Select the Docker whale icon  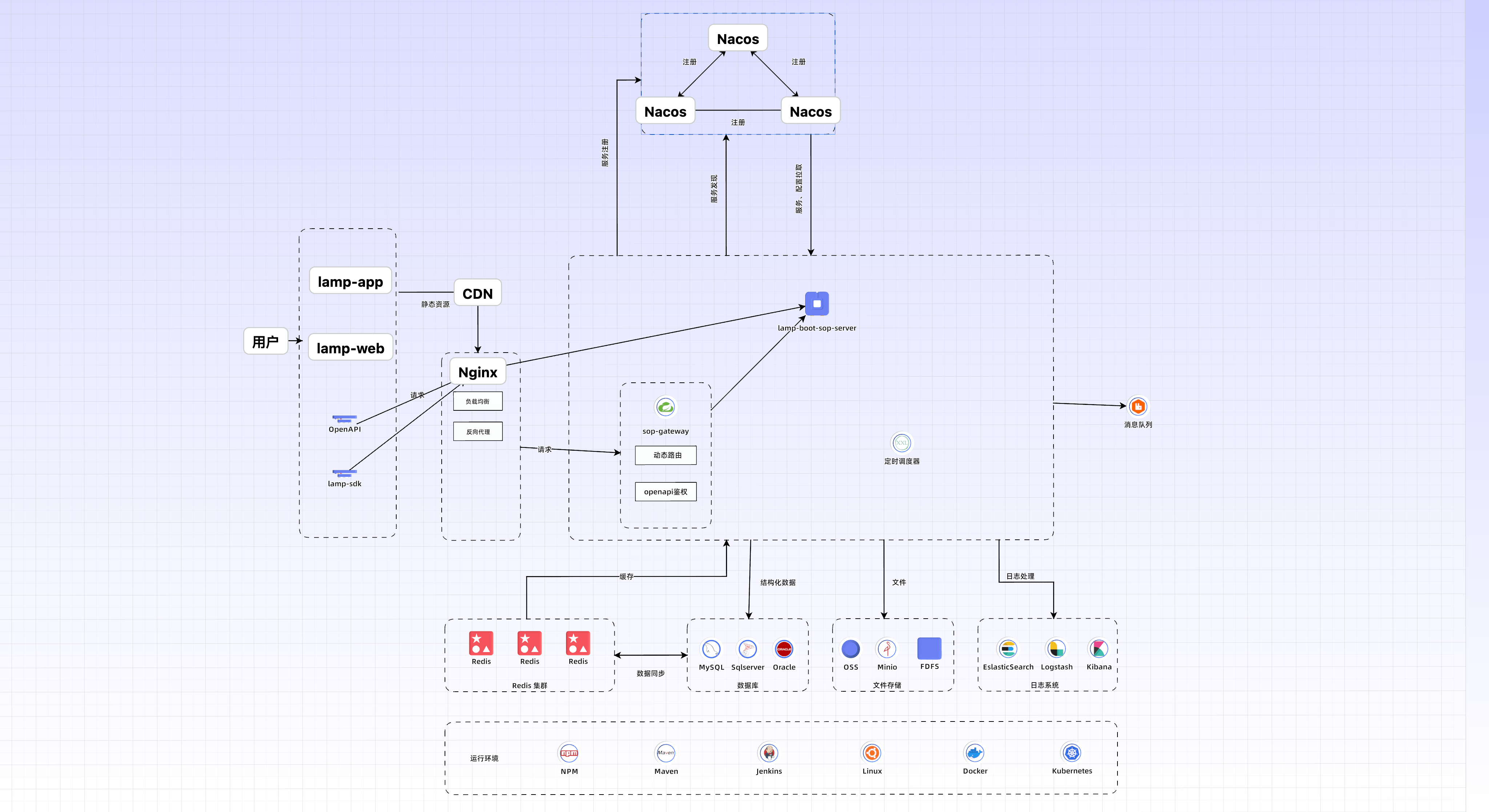click(x=975, y=752)
